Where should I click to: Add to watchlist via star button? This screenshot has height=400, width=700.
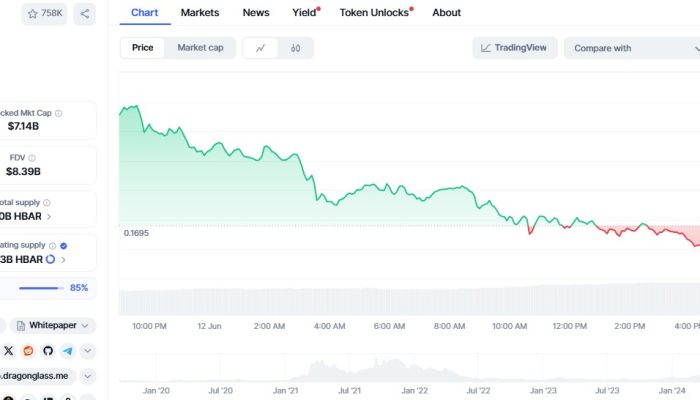click(45, 14)
